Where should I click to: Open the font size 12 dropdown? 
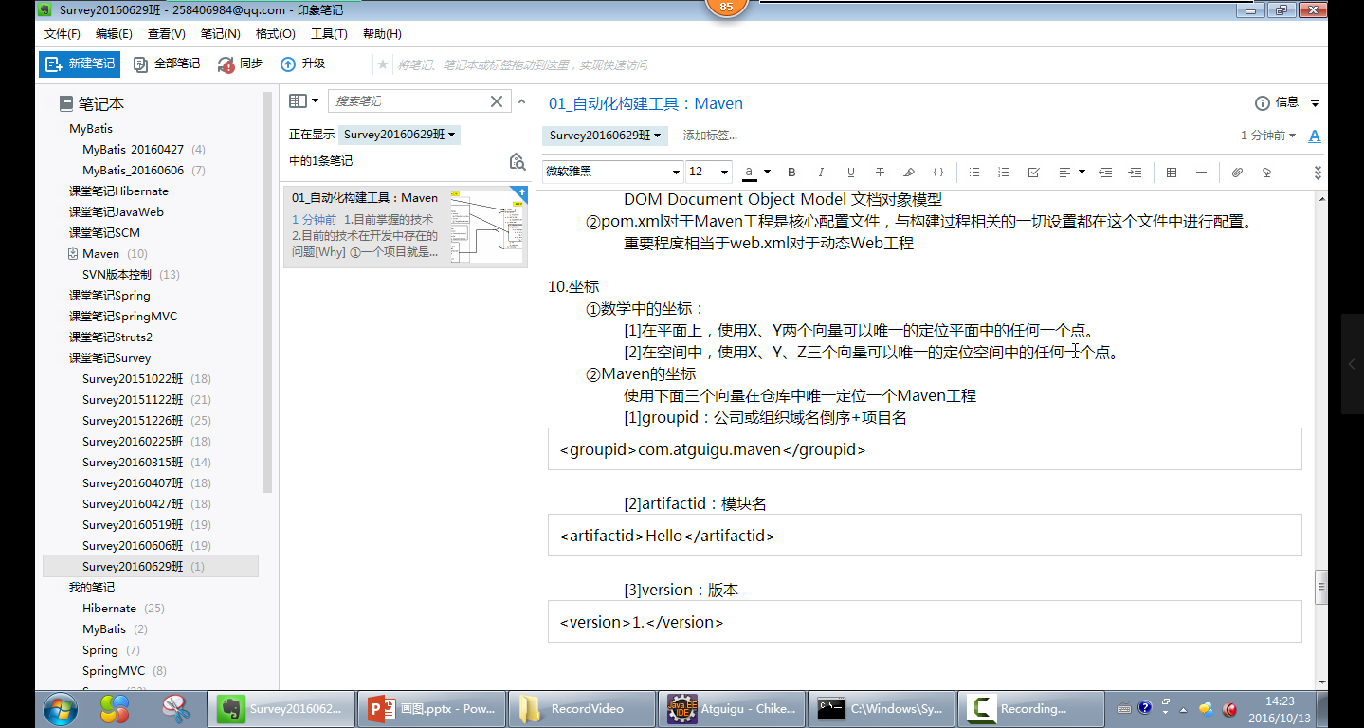(710, 172)
